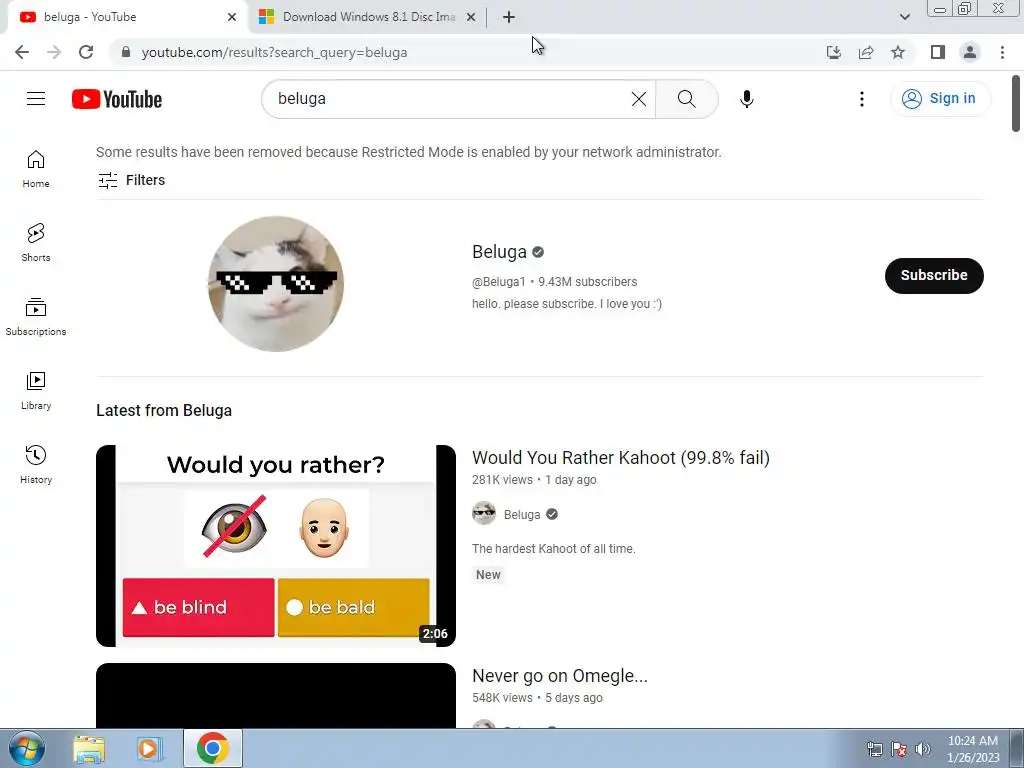This screenshot has height=768, width=1024.
Task: Bookmark this page with star icon
Action: click(898, 52)
